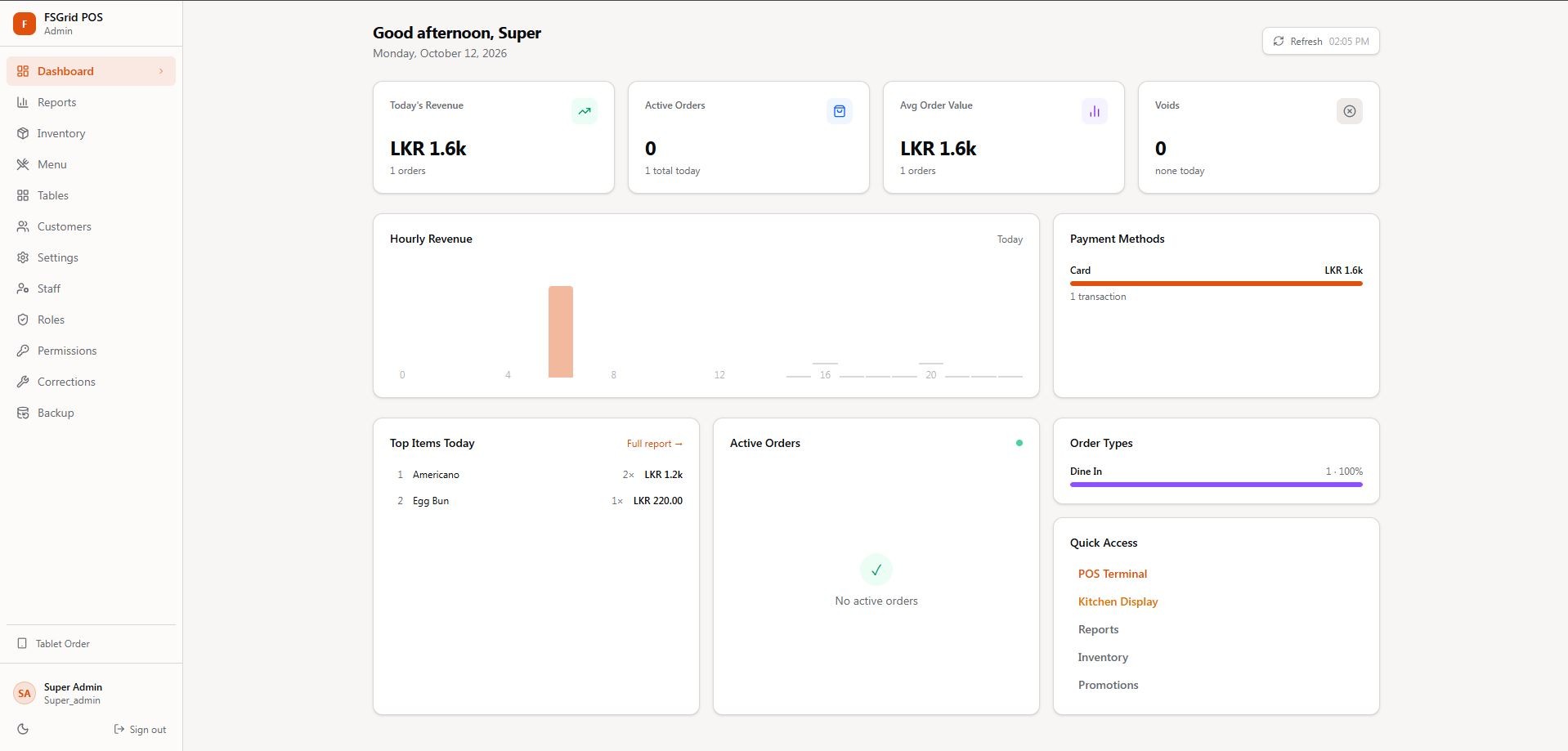This screenshot has height=751, width=1568.
Task: Click the FSGrid POS orange logo icon
Action: (x=25, y=24)
